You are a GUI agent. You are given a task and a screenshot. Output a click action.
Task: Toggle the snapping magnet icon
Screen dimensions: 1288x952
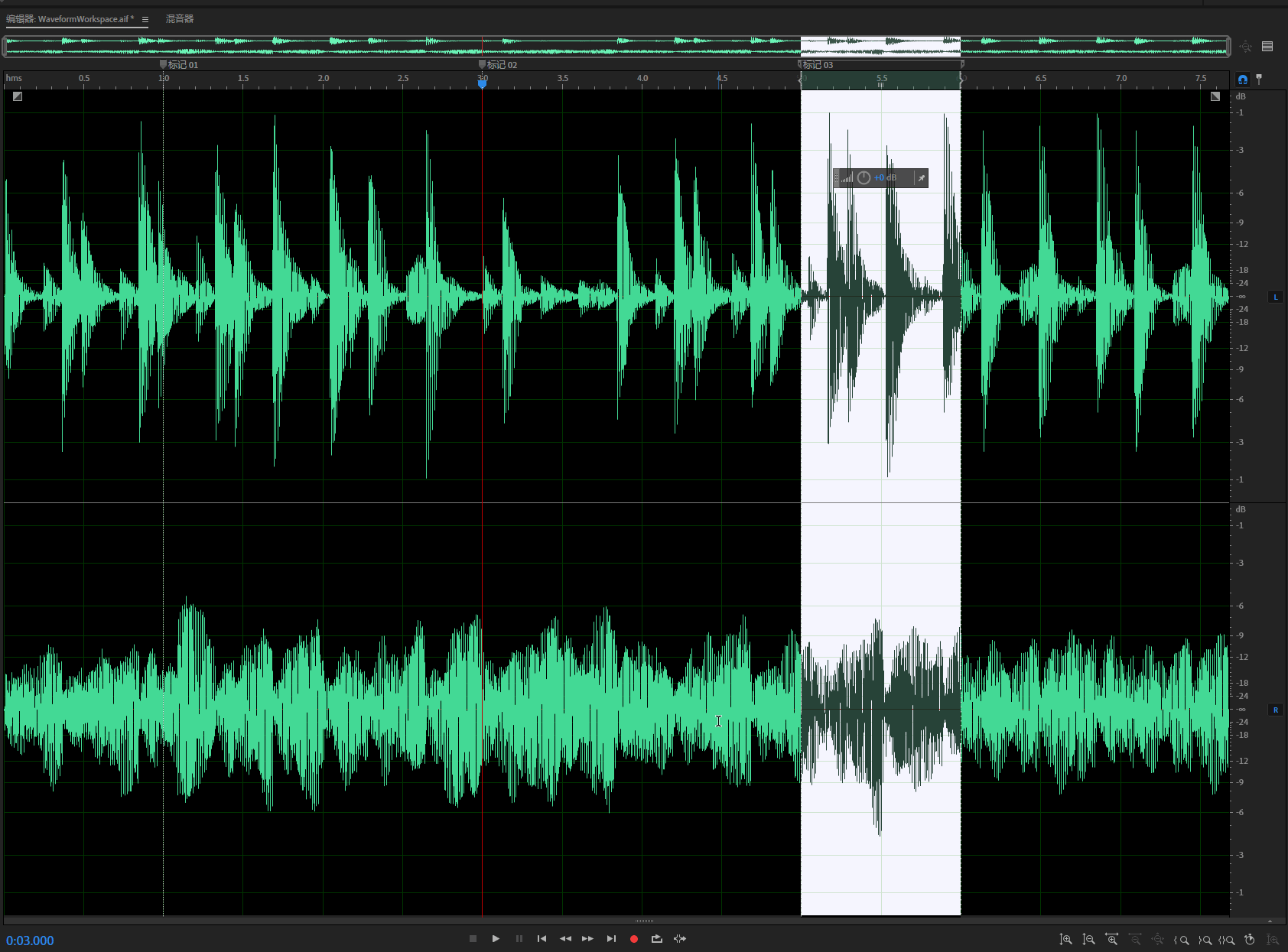[x=1242, y=79]
